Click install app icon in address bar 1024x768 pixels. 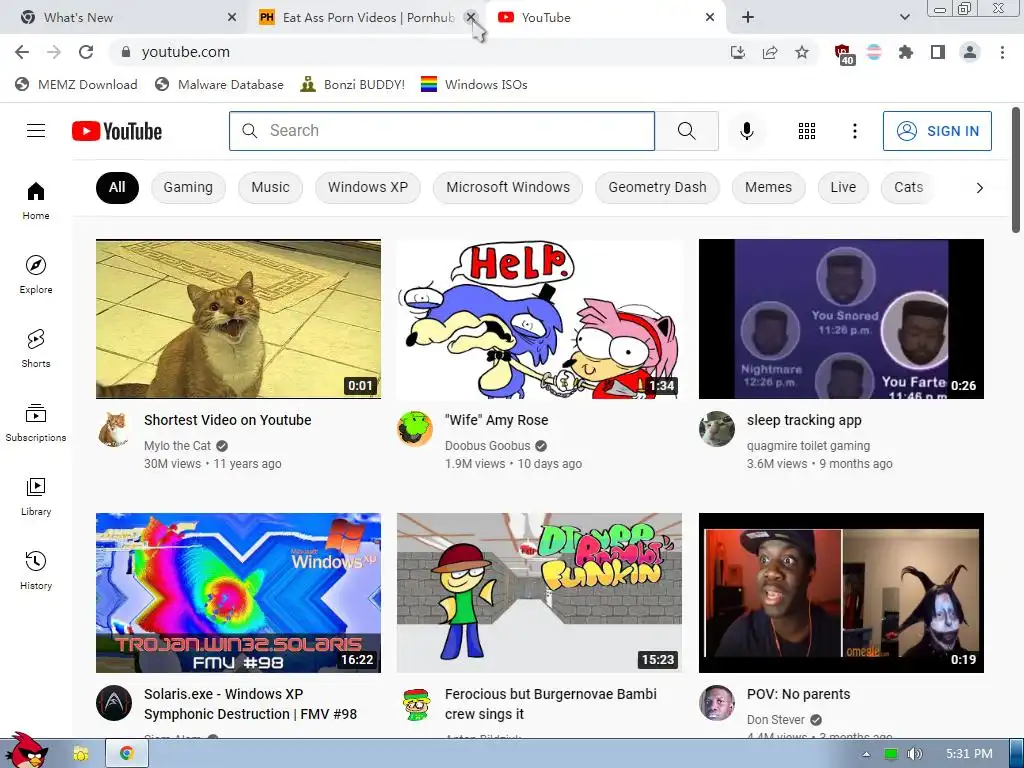tap(738, 52)
